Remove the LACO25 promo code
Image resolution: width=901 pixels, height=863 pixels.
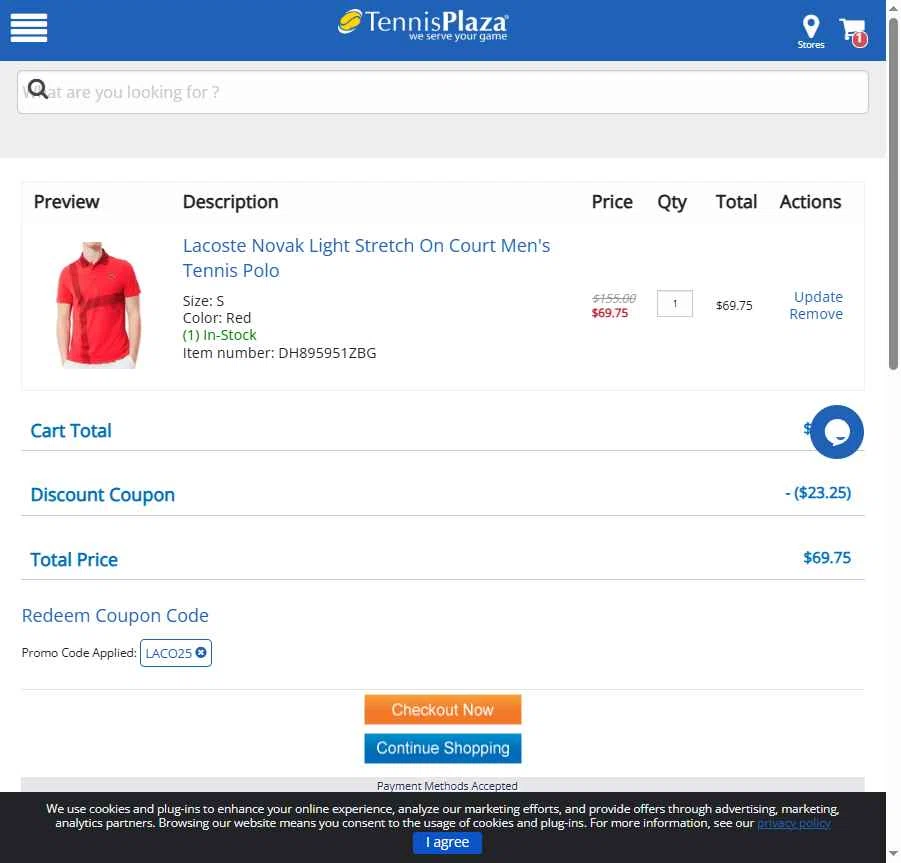pyautogui.click(x=201, y=652)
